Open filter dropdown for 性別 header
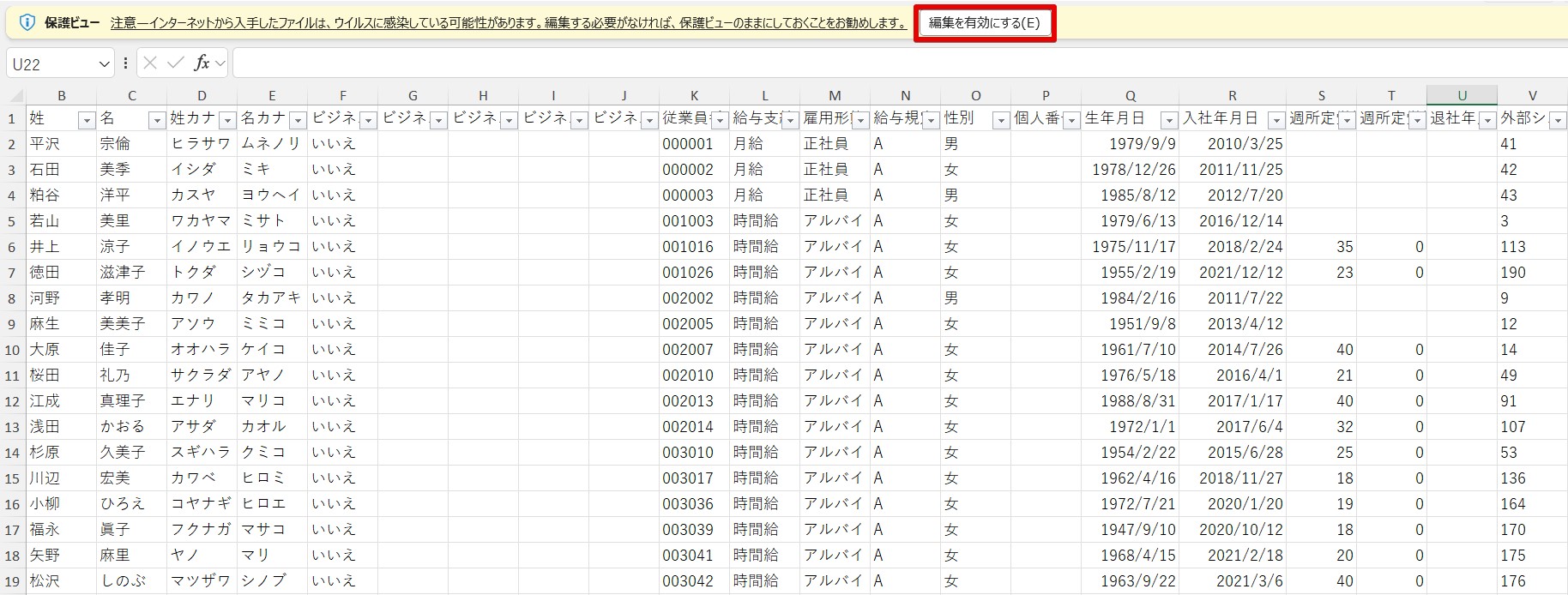The height and width of the screenshot is (595, 1568). (1001, 120)
